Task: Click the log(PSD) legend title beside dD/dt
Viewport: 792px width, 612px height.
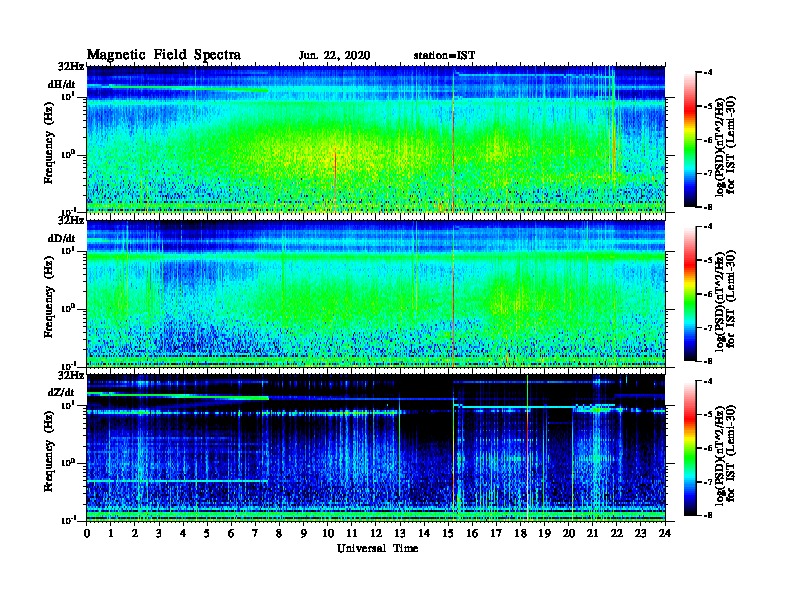Action: click(724, 300)
